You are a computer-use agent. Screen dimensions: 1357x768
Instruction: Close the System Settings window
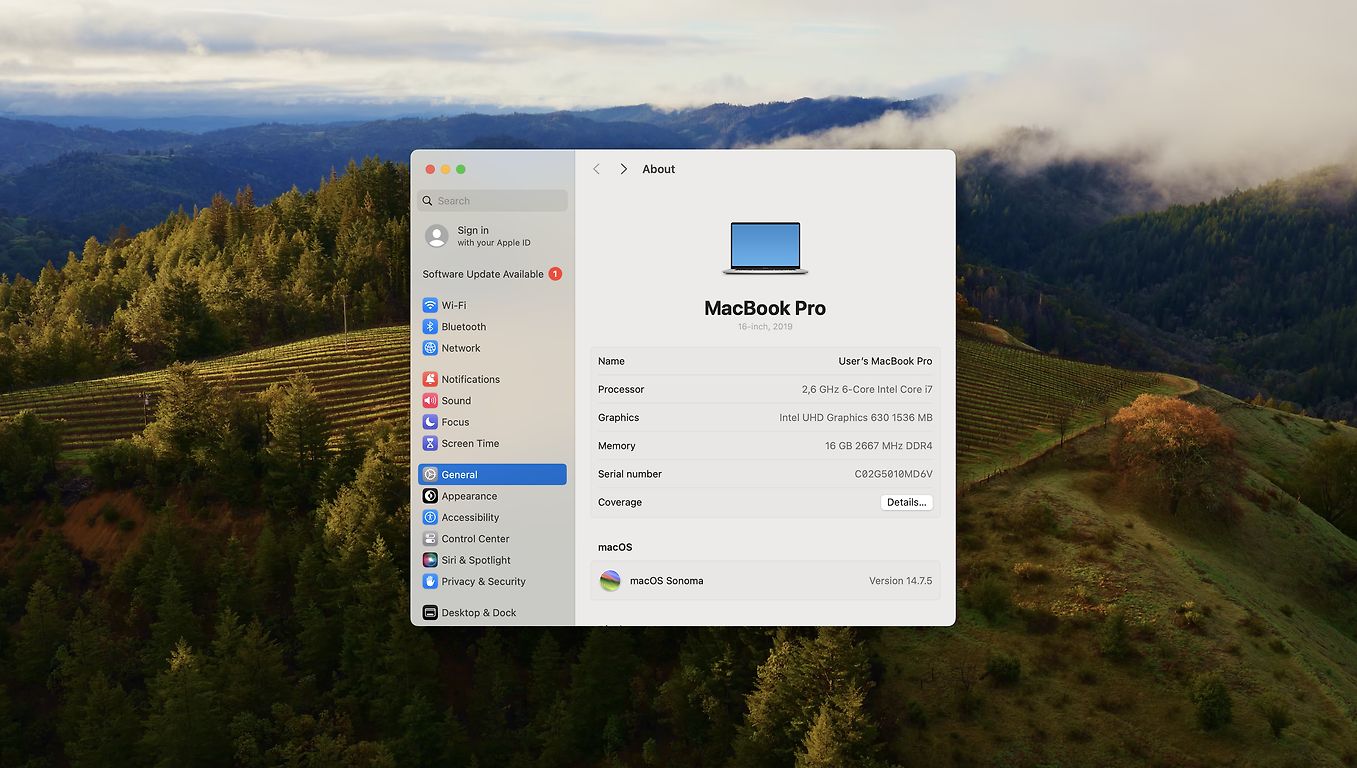[430, 169]
